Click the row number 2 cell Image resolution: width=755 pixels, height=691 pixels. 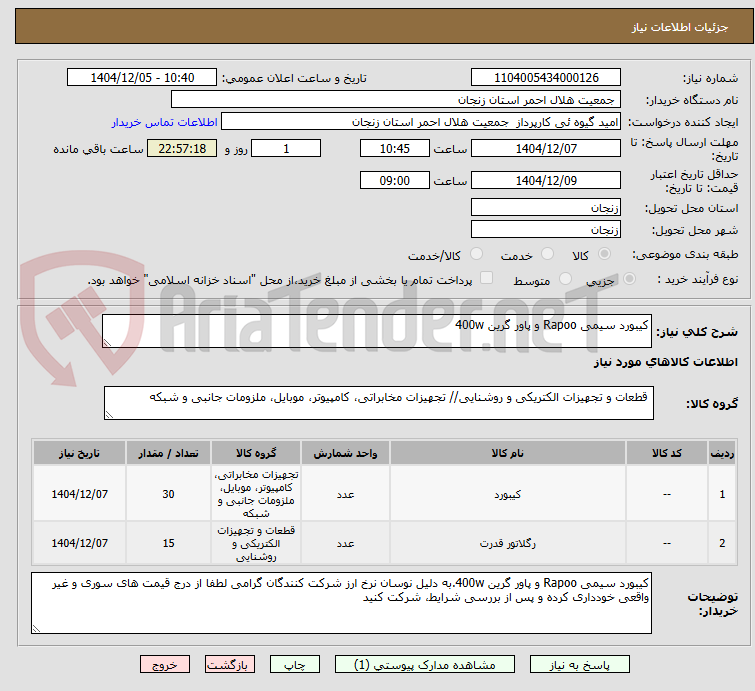pos(722,543)
